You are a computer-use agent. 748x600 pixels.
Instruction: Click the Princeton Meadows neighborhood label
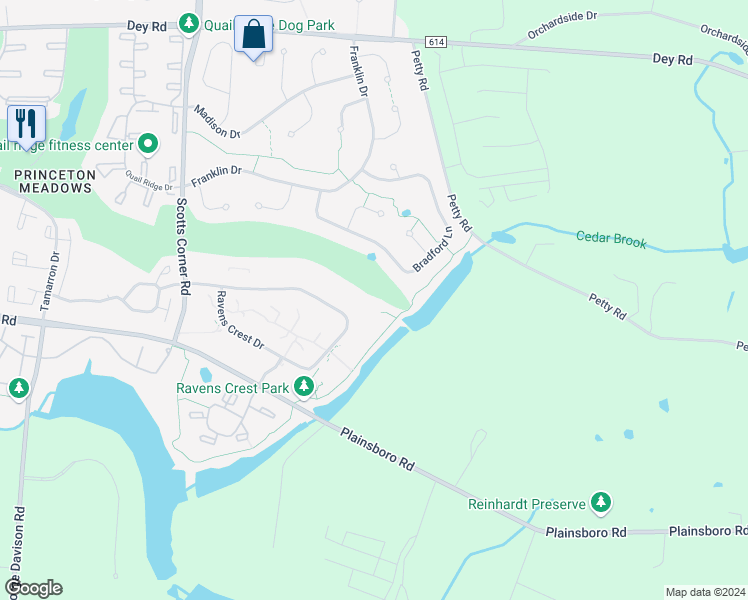point(55,182)
